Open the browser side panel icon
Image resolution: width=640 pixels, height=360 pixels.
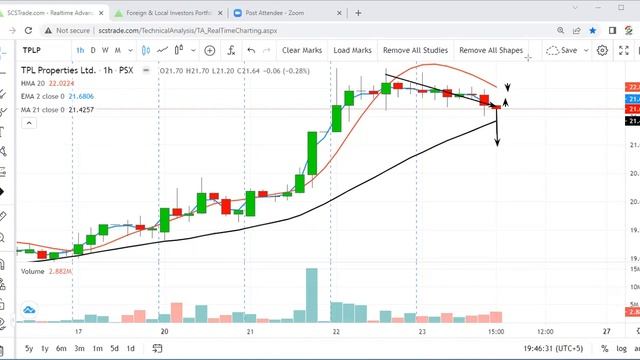pyautogui.click(x=612, y=31)
